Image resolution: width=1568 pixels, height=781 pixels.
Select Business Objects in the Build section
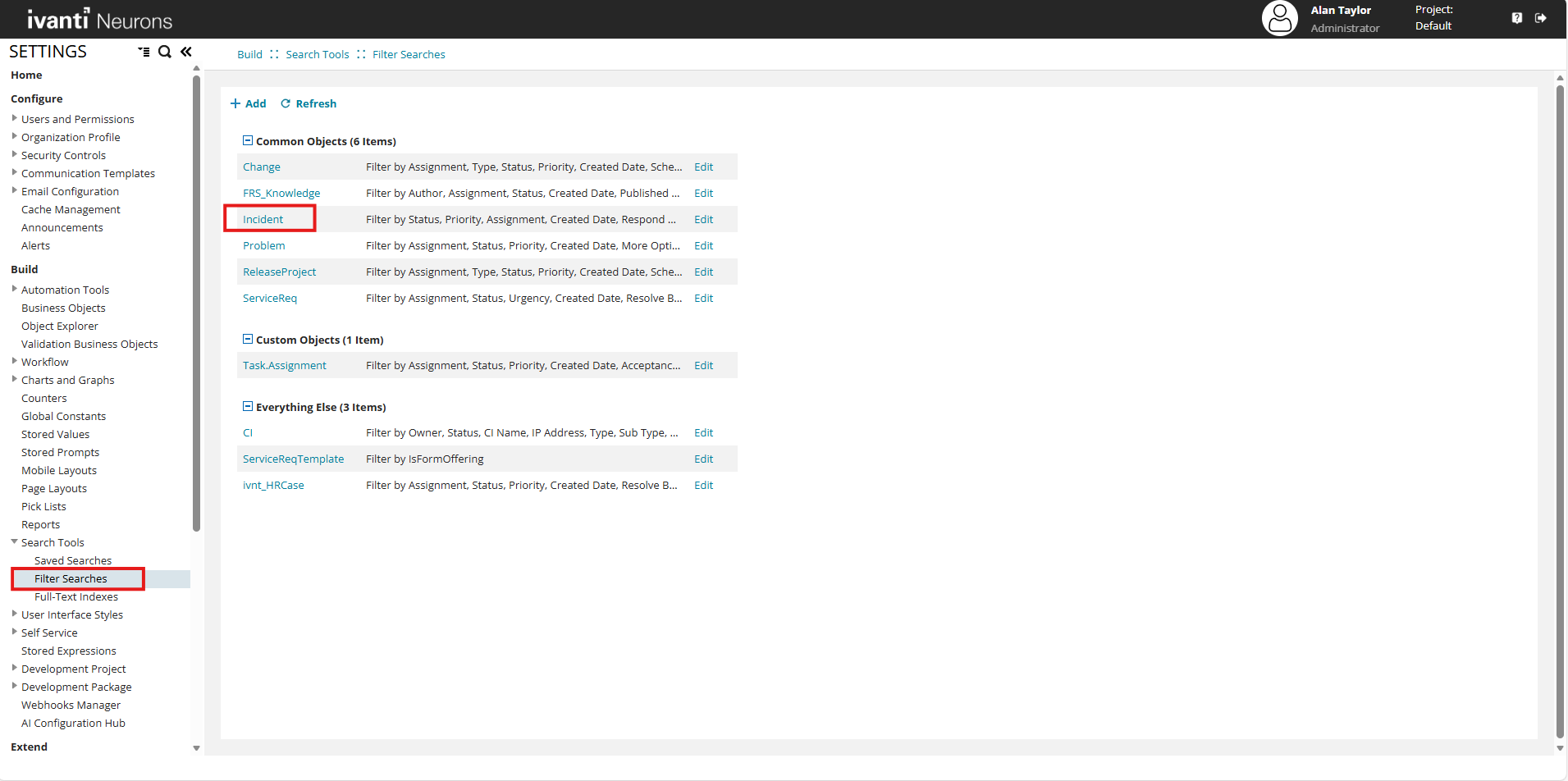(x=63, y=308)
